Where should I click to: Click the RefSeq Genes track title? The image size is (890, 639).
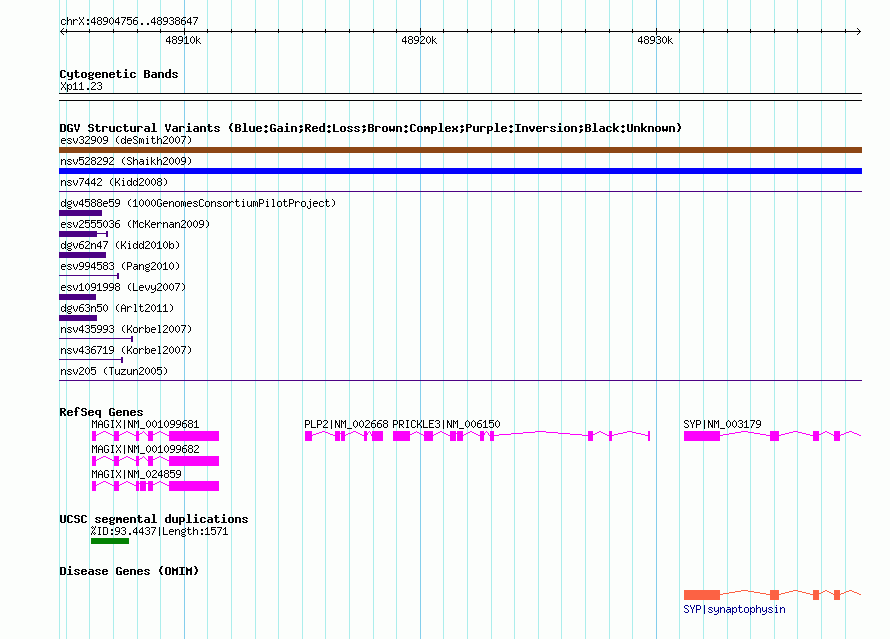(x=101, y=412)
